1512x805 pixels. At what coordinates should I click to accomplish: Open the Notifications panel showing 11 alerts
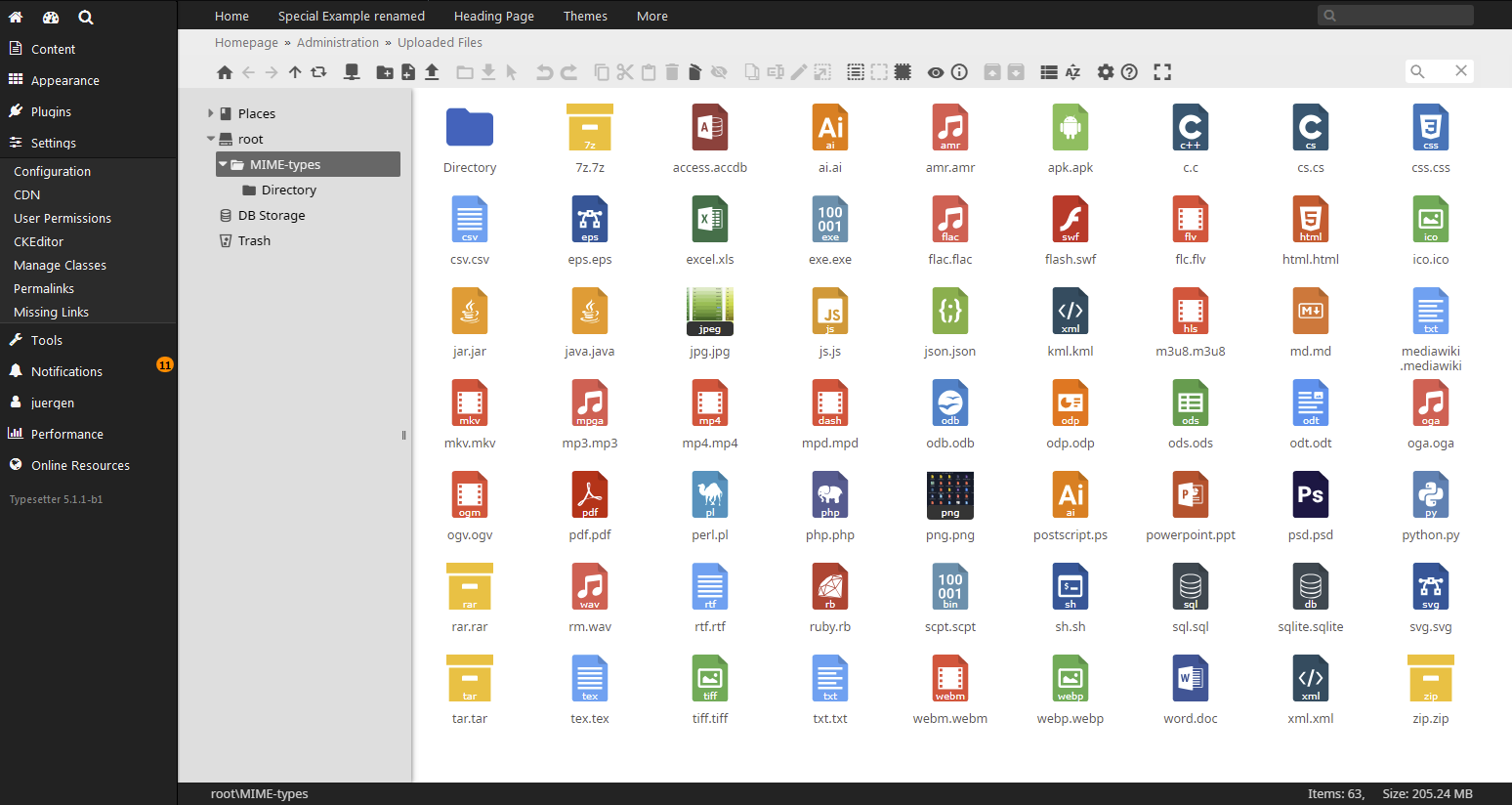[68, 371]
